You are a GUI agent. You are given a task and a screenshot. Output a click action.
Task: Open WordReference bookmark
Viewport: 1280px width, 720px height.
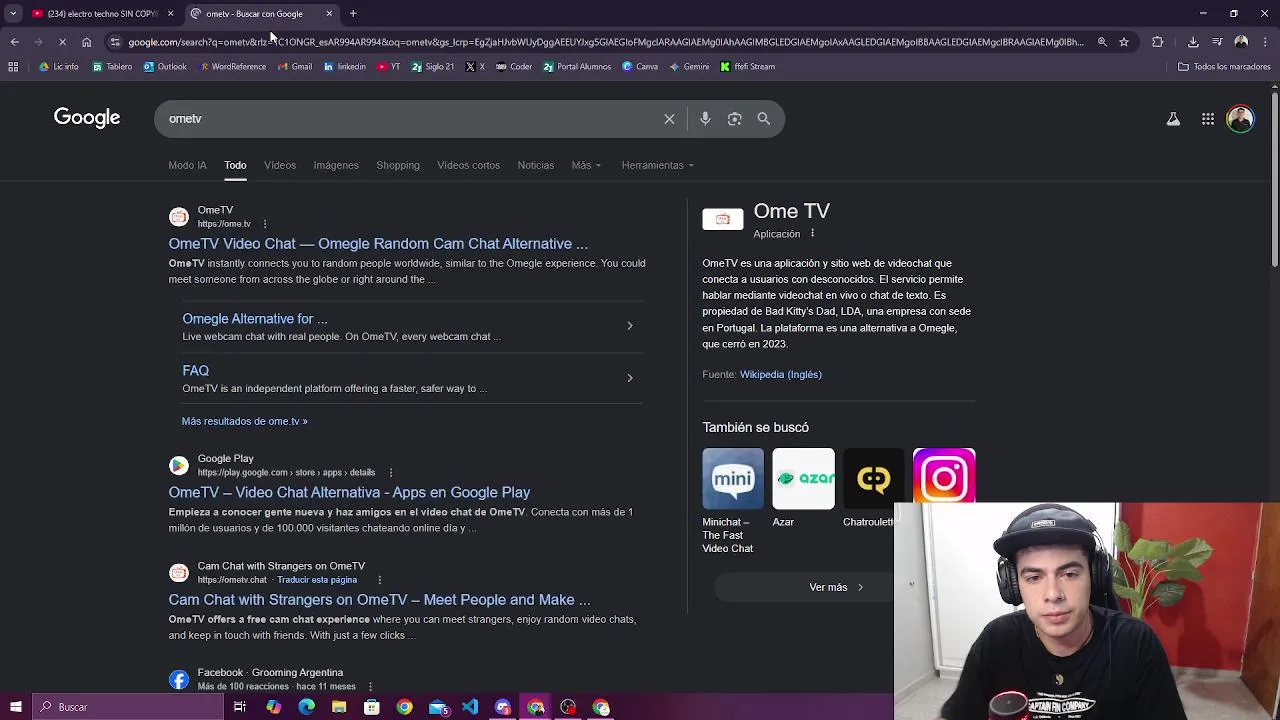click(233, 67)
